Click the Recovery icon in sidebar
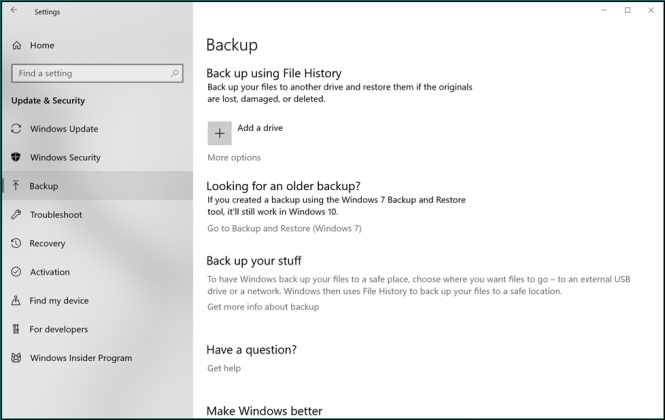Viewport: 665px width, 420px height. (x=17, y=244)
